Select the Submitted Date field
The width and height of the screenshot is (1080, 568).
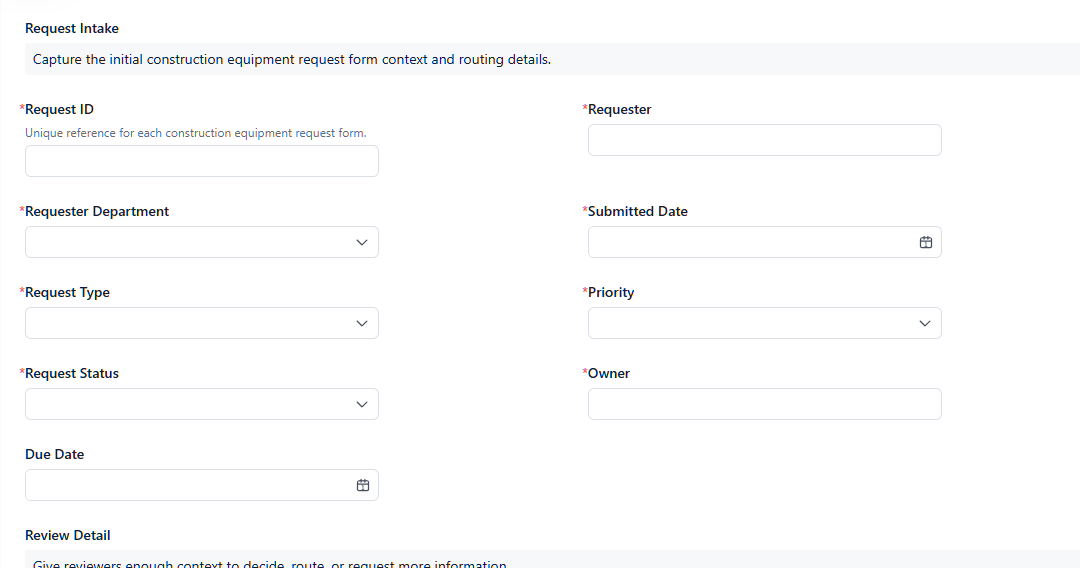click(765, 242)
